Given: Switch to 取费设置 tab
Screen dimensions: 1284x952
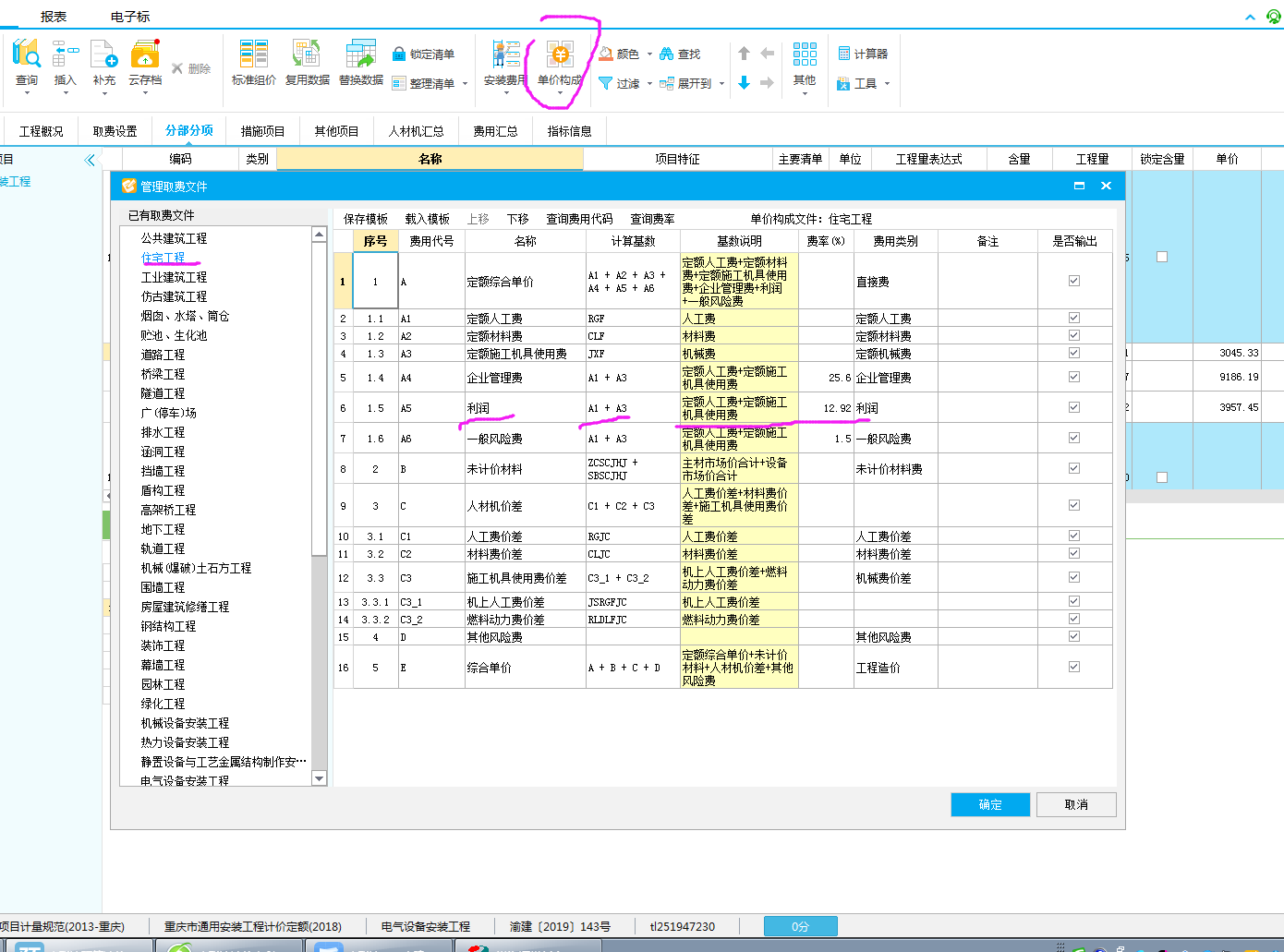Looking at the screenshot, I should pos(115,131).
